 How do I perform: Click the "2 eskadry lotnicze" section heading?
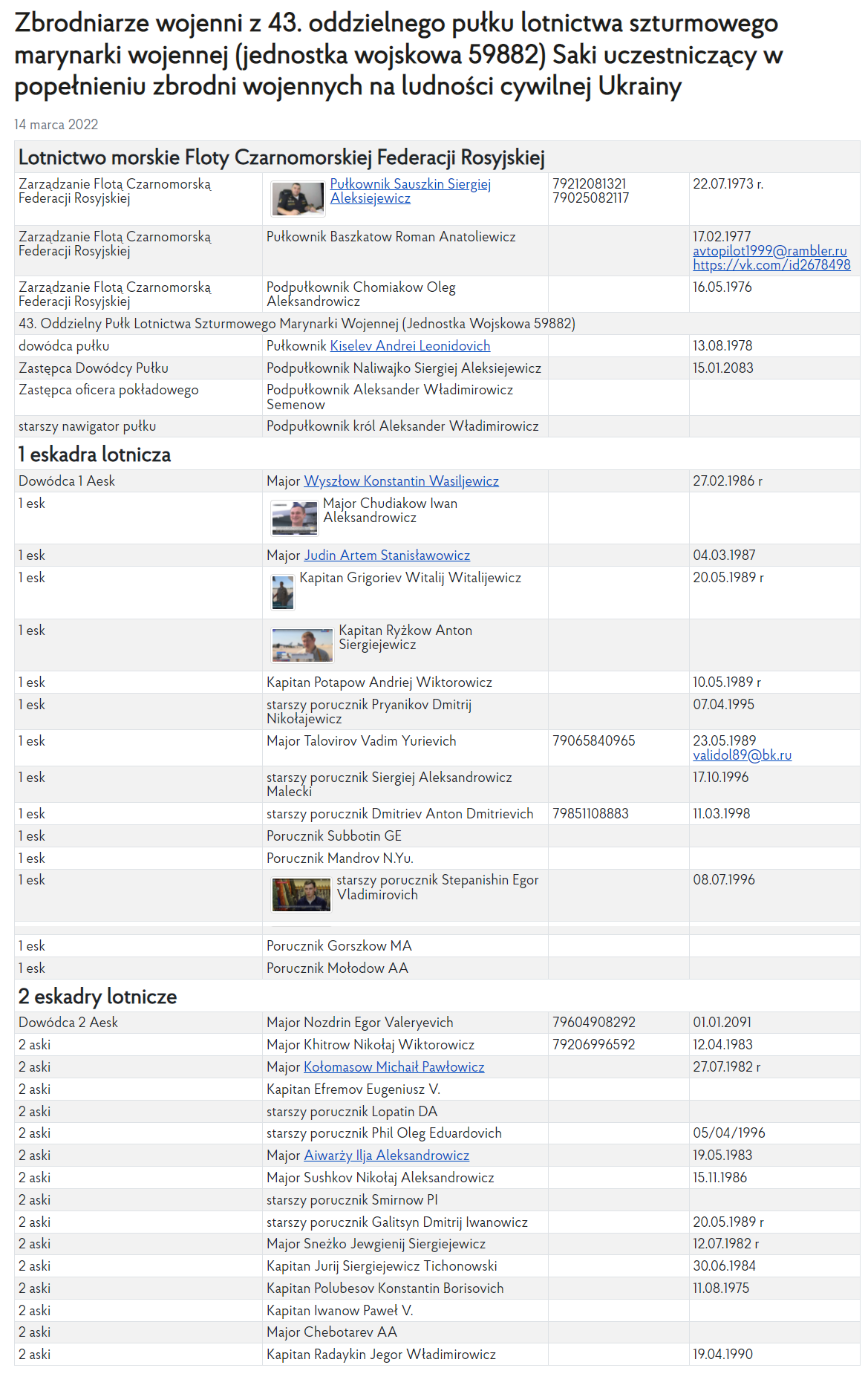click(x=98, y=997)
